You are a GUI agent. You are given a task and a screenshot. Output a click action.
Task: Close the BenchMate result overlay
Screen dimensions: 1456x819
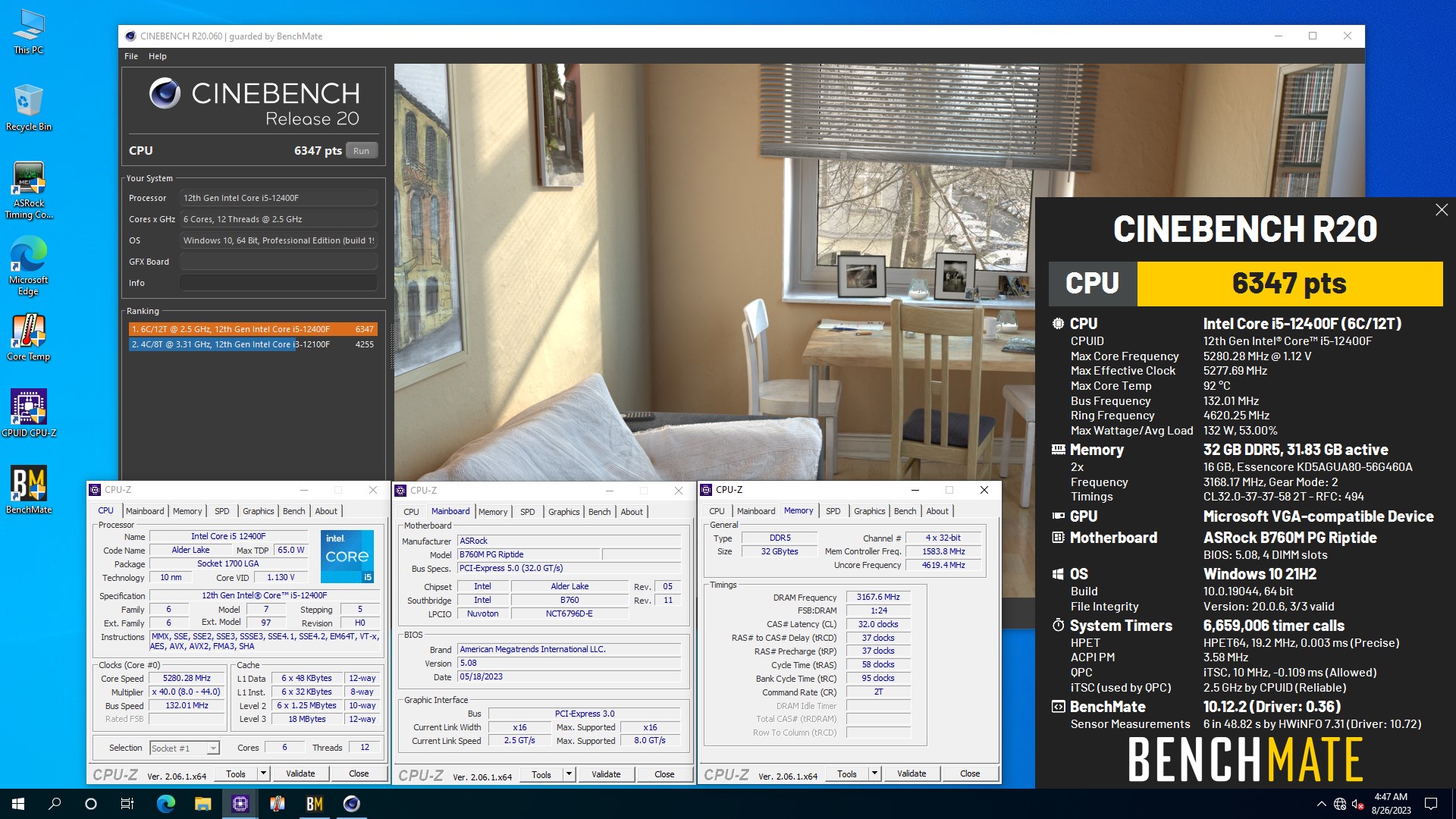1442,210
